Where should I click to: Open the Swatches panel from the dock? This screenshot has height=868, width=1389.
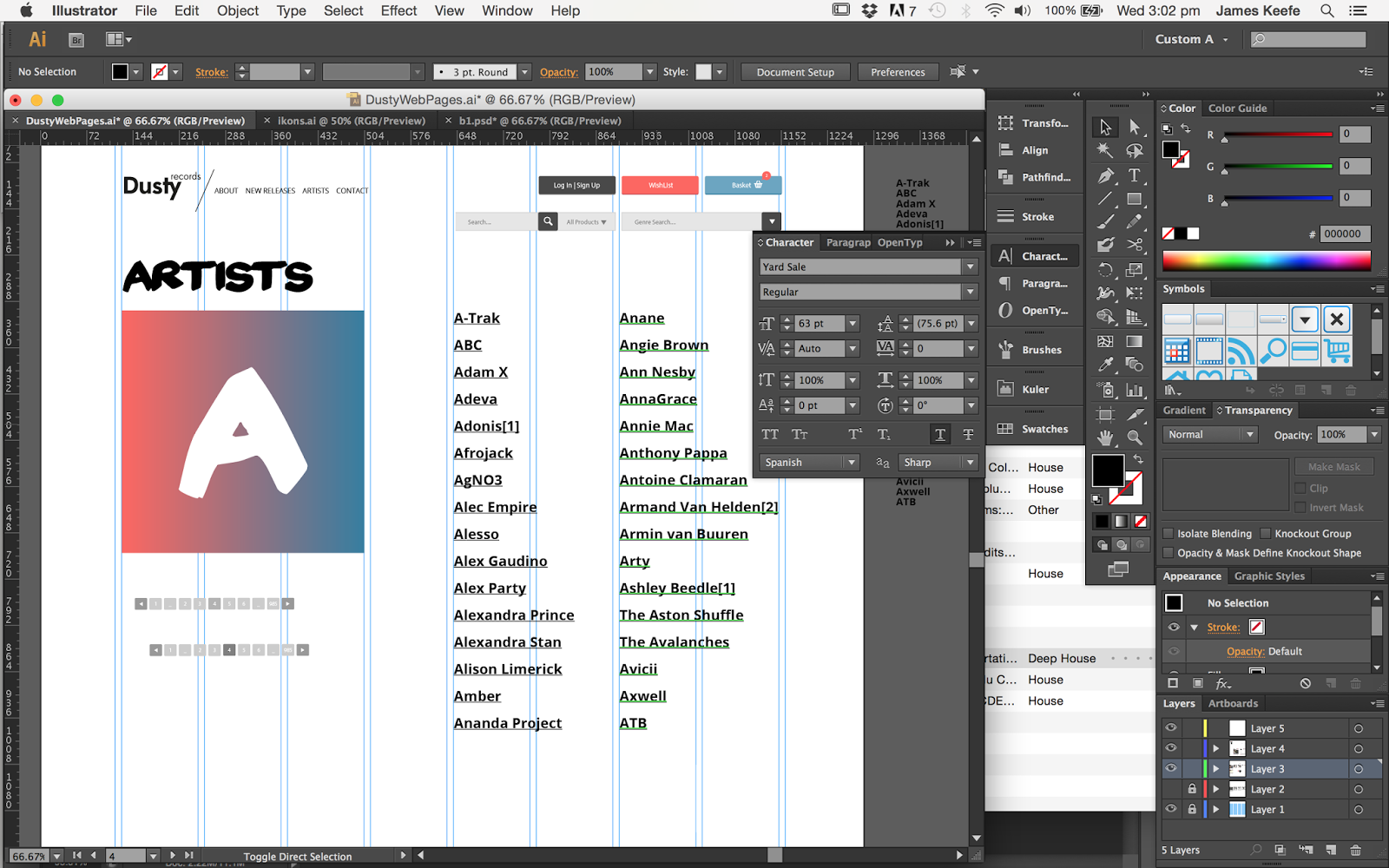1033,429
